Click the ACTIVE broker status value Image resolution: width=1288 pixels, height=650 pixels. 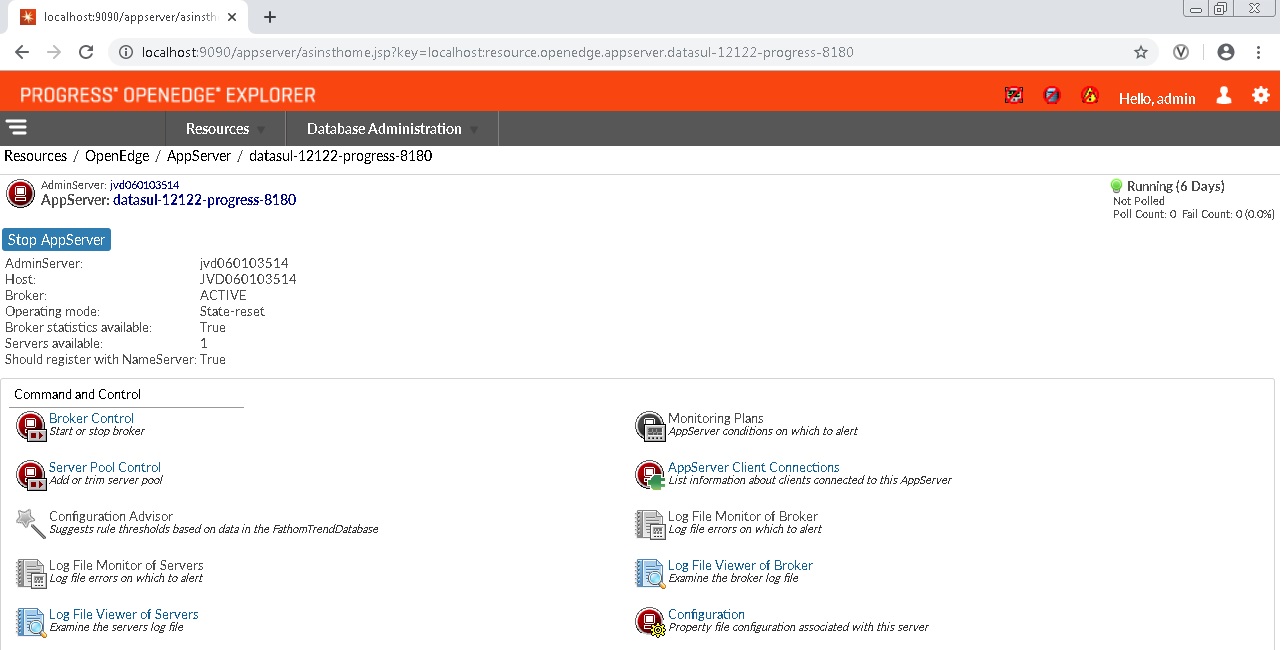(x=223, y=295)
